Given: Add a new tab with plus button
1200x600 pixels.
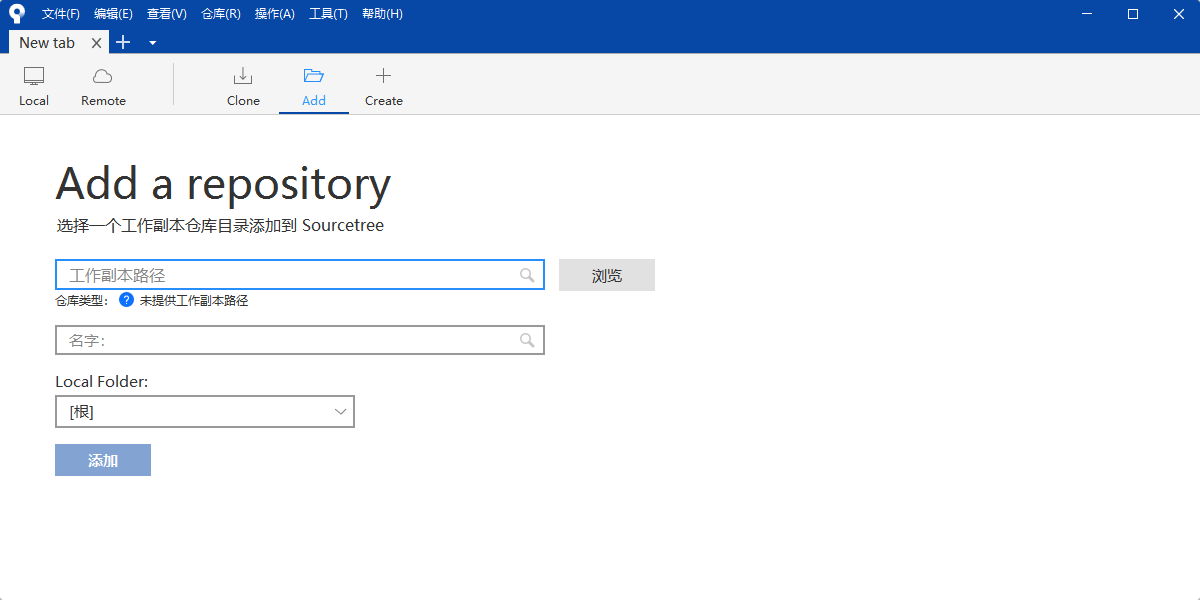Looking at the screenshot, I should (x=123, y=42).
